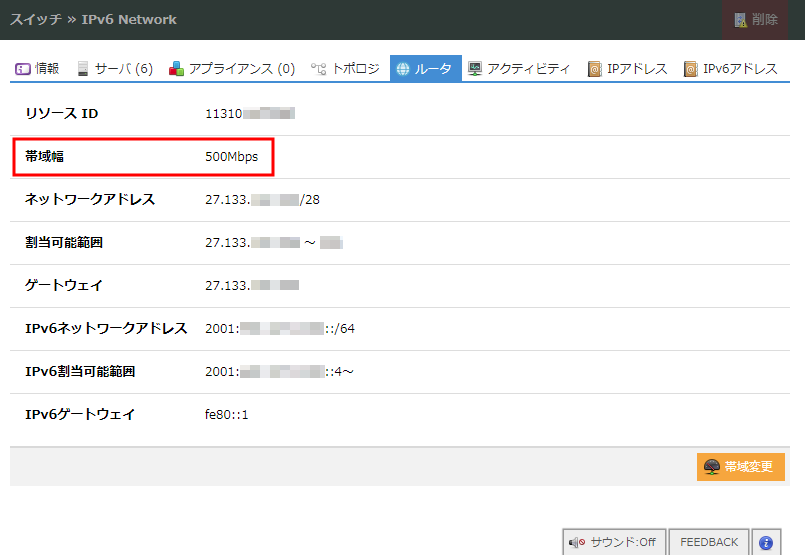805x555 pixels.
Task: Click the orange 帯域変更 button
Action: coord(741,467)
